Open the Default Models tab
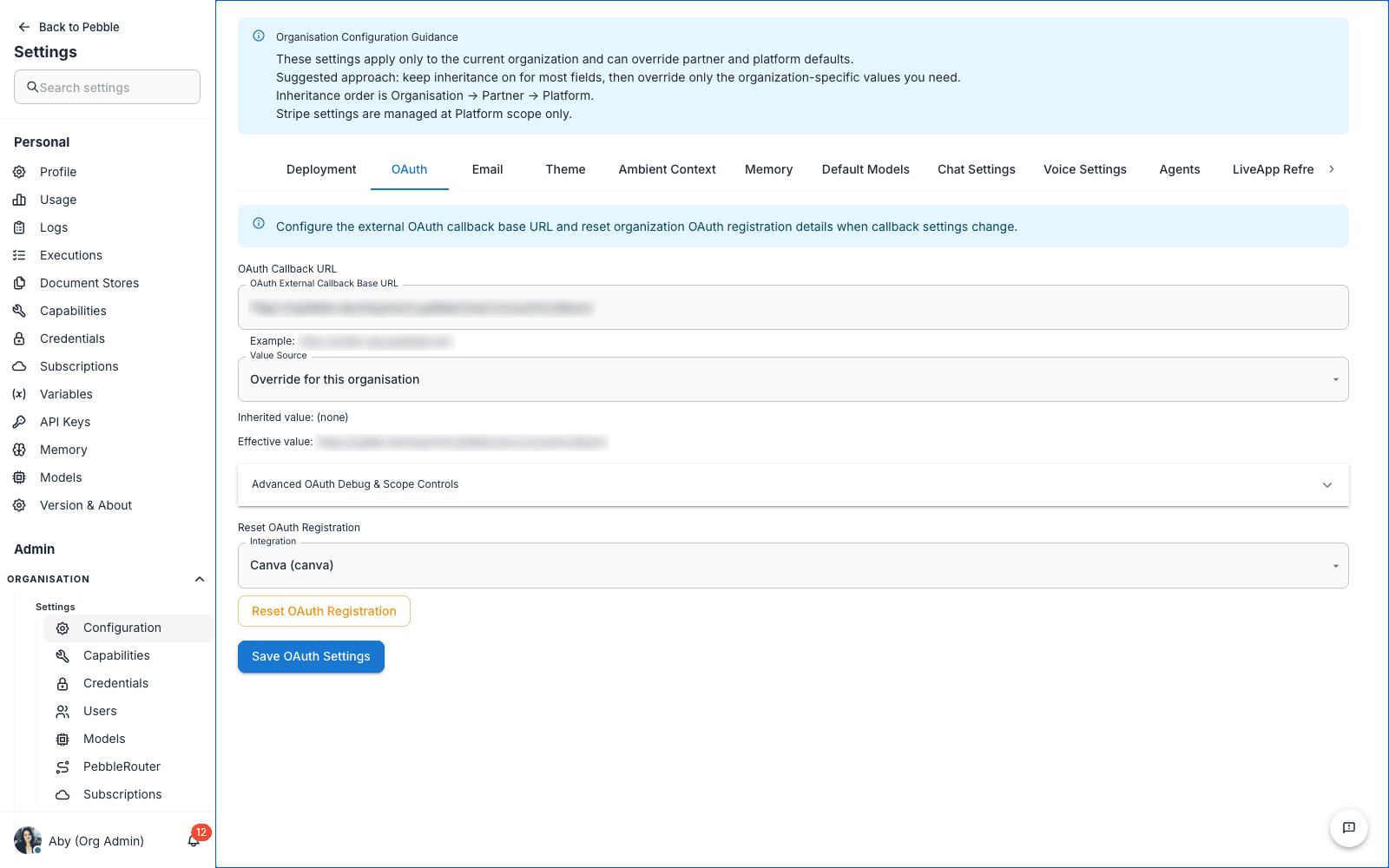 point(866,169)
